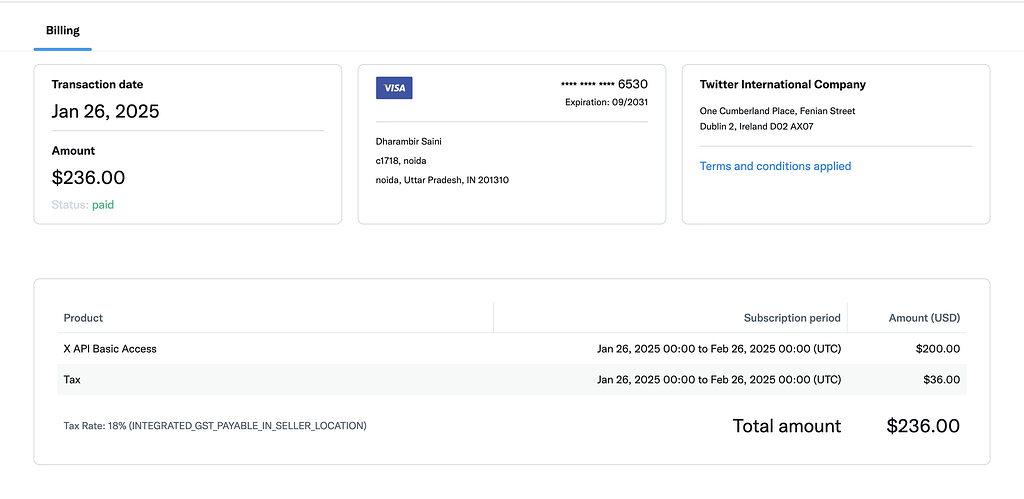Screen dimensions: 1024x499
Task: Click the Jan 26, 2025 transaction date
Action: tap(105, 111)
